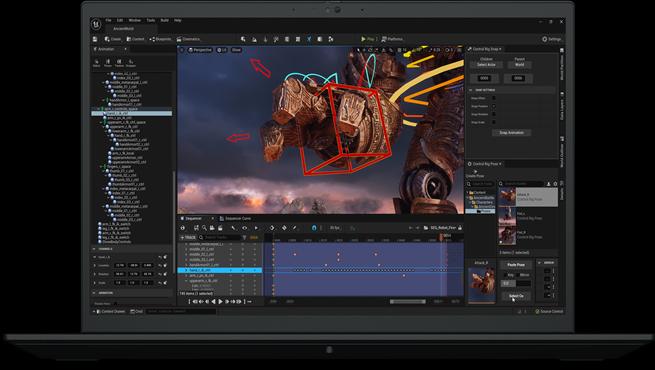Open Settings at the toolbar's right end
The width and height of the screenshot is (655, 370).
point(551,39)
